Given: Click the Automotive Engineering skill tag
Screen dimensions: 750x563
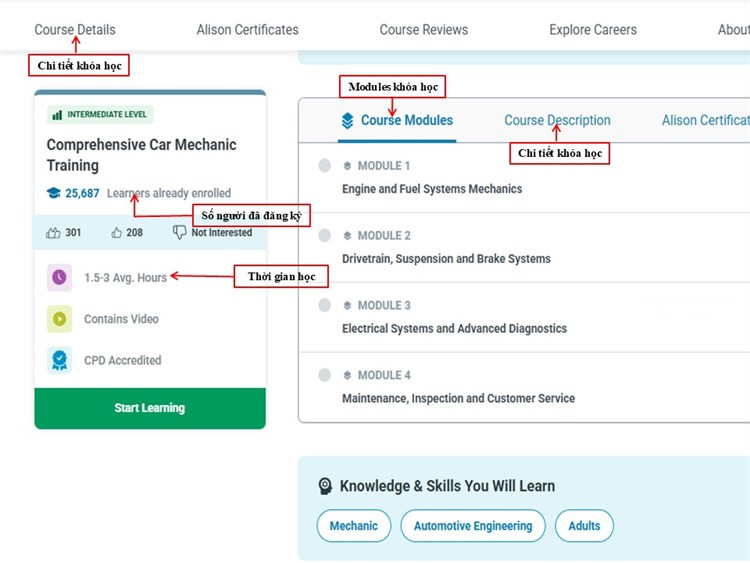Looking at the screenshot, I should [x=473, y=526].
